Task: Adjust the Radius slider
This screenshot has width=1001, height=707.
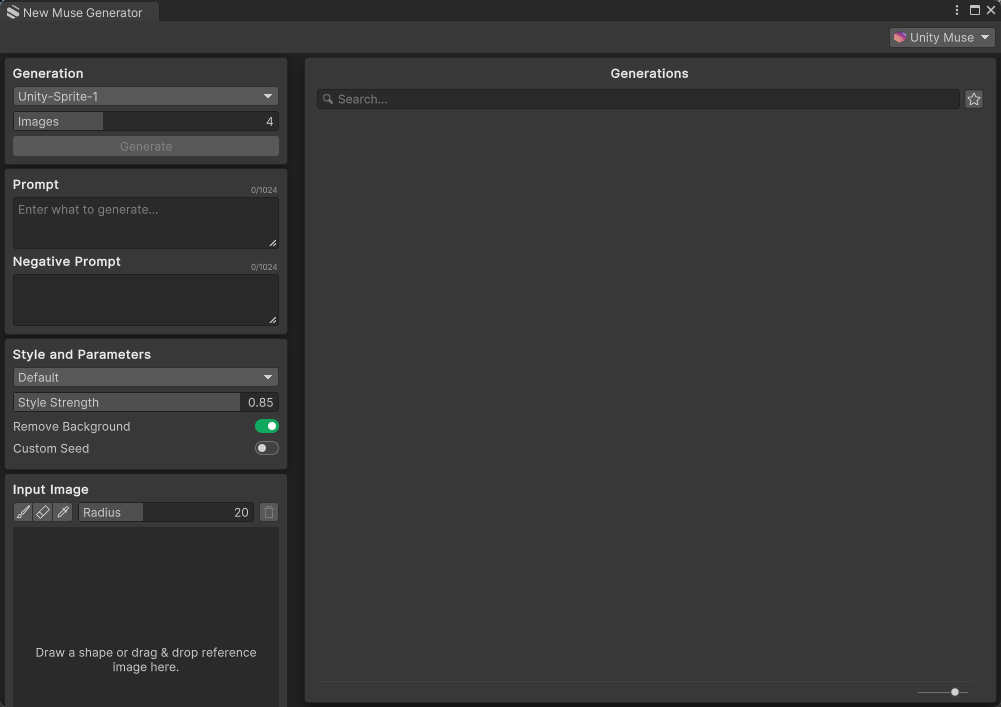Action: pos(166,512)
